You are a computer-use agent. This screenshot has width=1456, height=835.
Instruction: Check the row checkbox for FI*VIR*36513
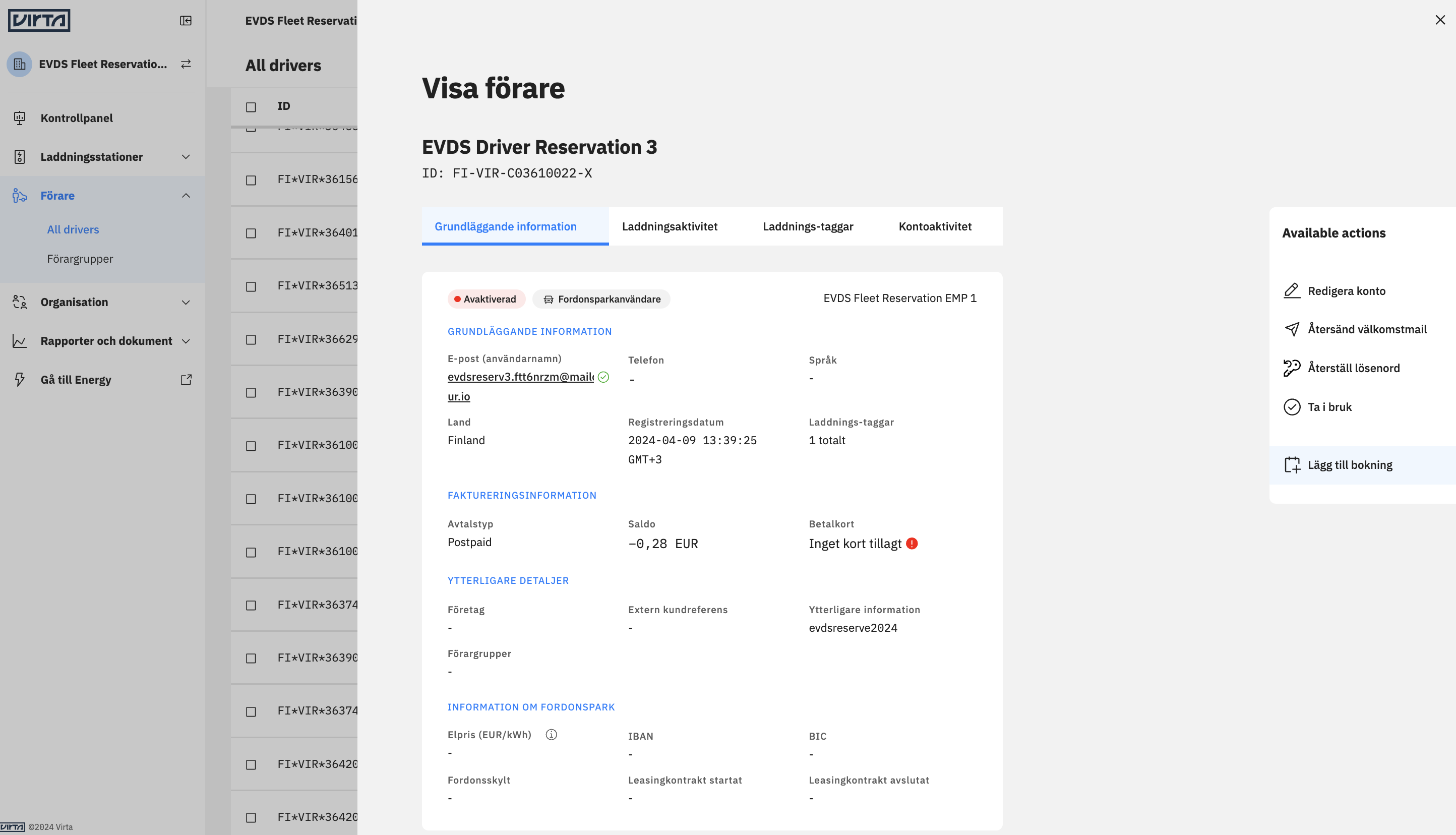(x=251, y=287)
